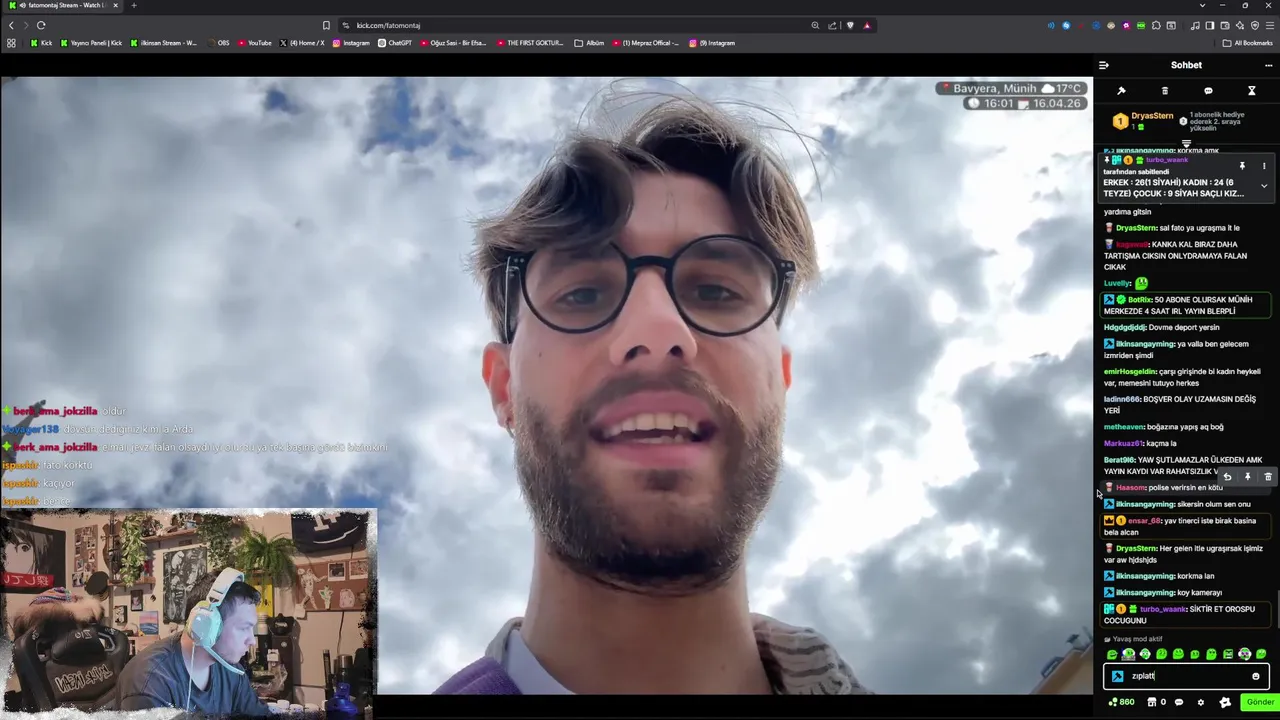The height and width of the screenshot is (720, 1280).
Task: Click the username metheaven in chat
Action: [1124, 427]
